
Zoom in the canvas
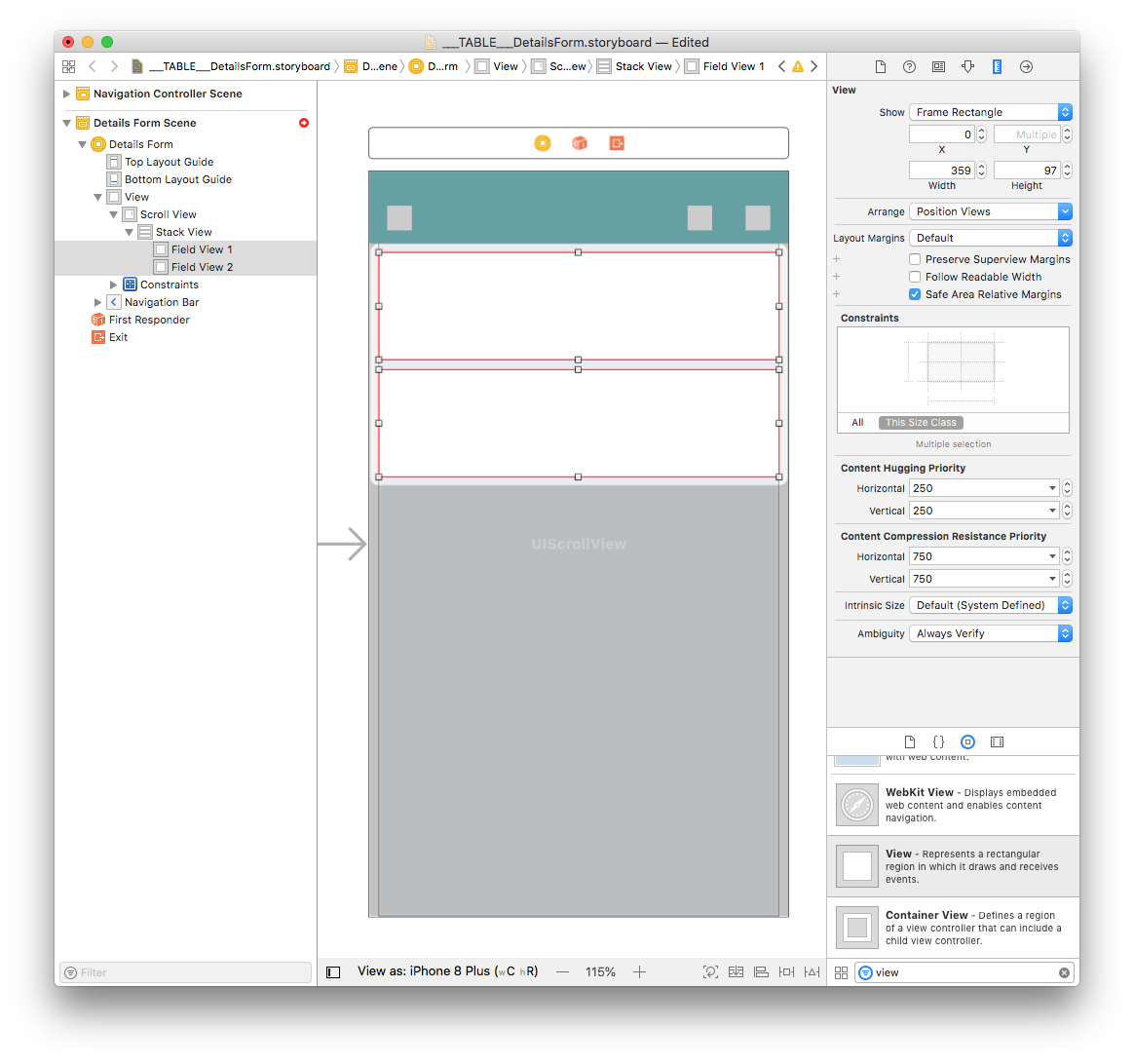tap(639, 972)
